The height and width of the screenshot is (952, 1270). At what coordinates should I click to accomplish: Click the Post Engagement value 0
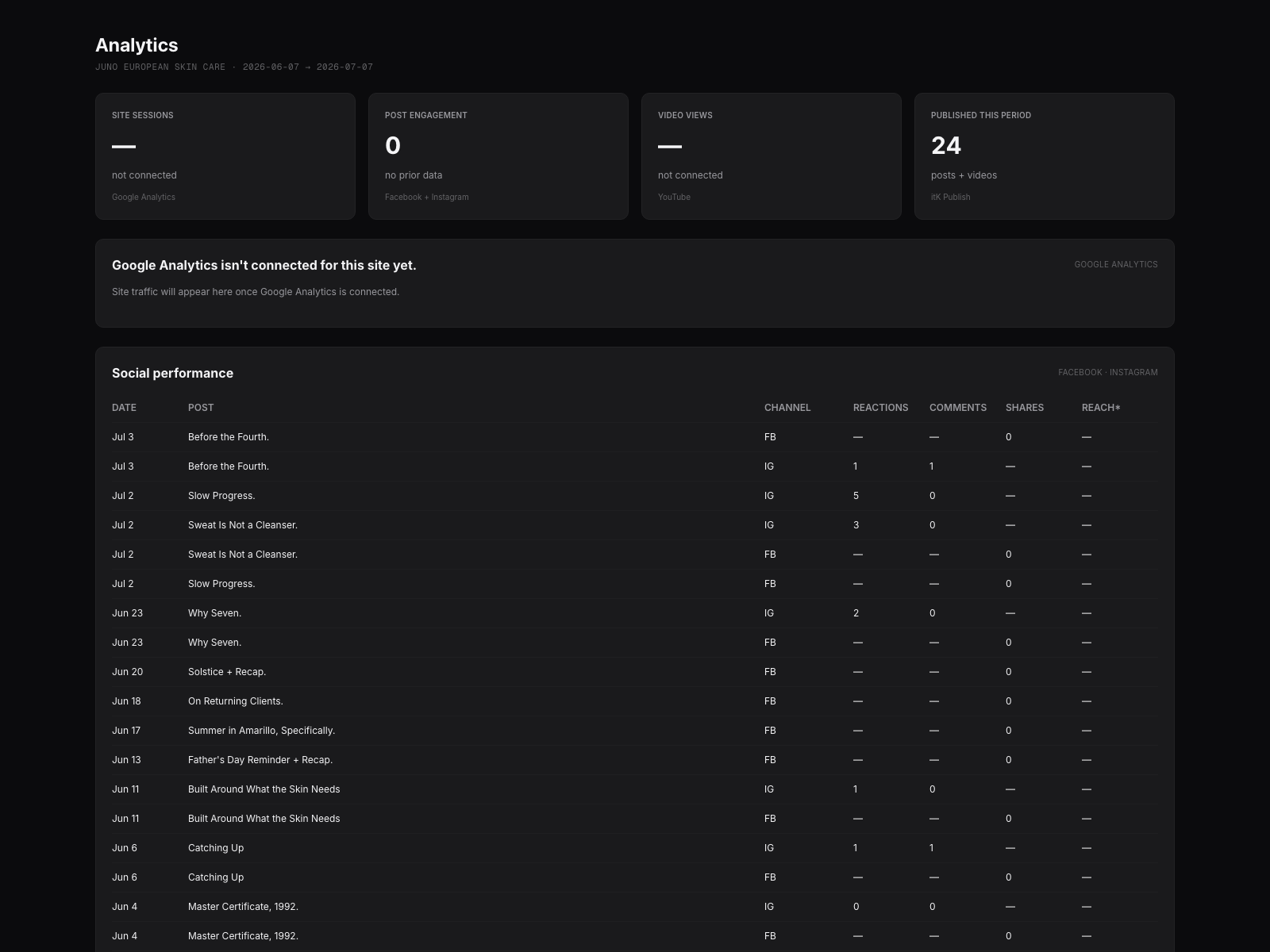tap(393, 145)
